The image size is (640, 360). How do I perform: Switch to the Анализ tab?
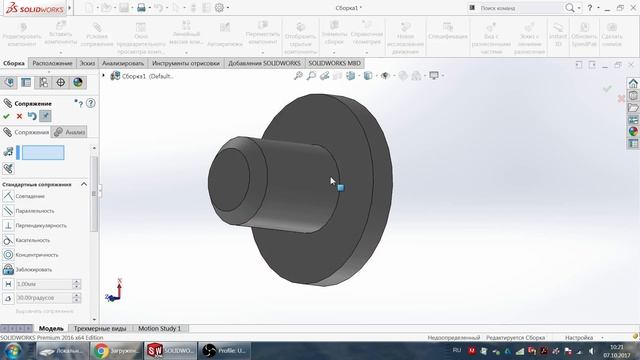coord(69,132)
